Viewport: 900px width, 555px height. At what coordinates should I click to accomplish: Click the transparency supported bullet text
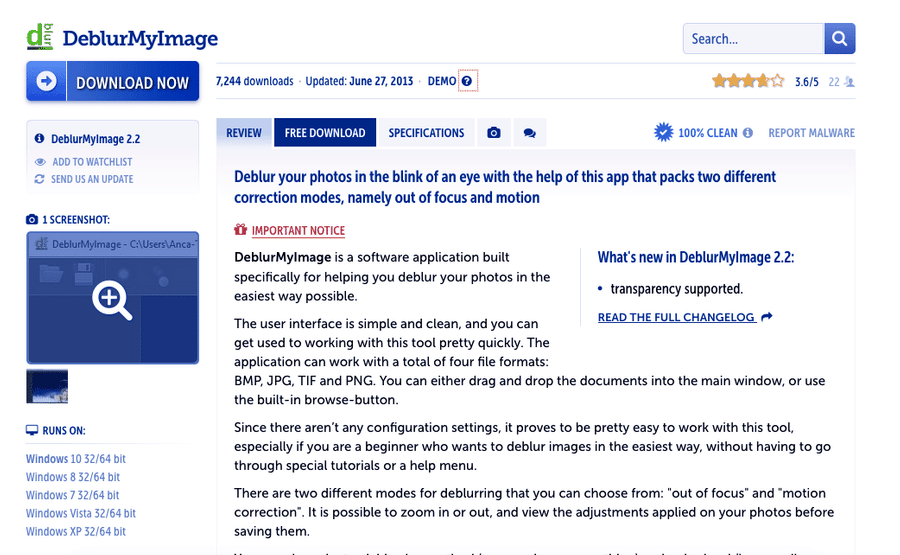point(677,288)
